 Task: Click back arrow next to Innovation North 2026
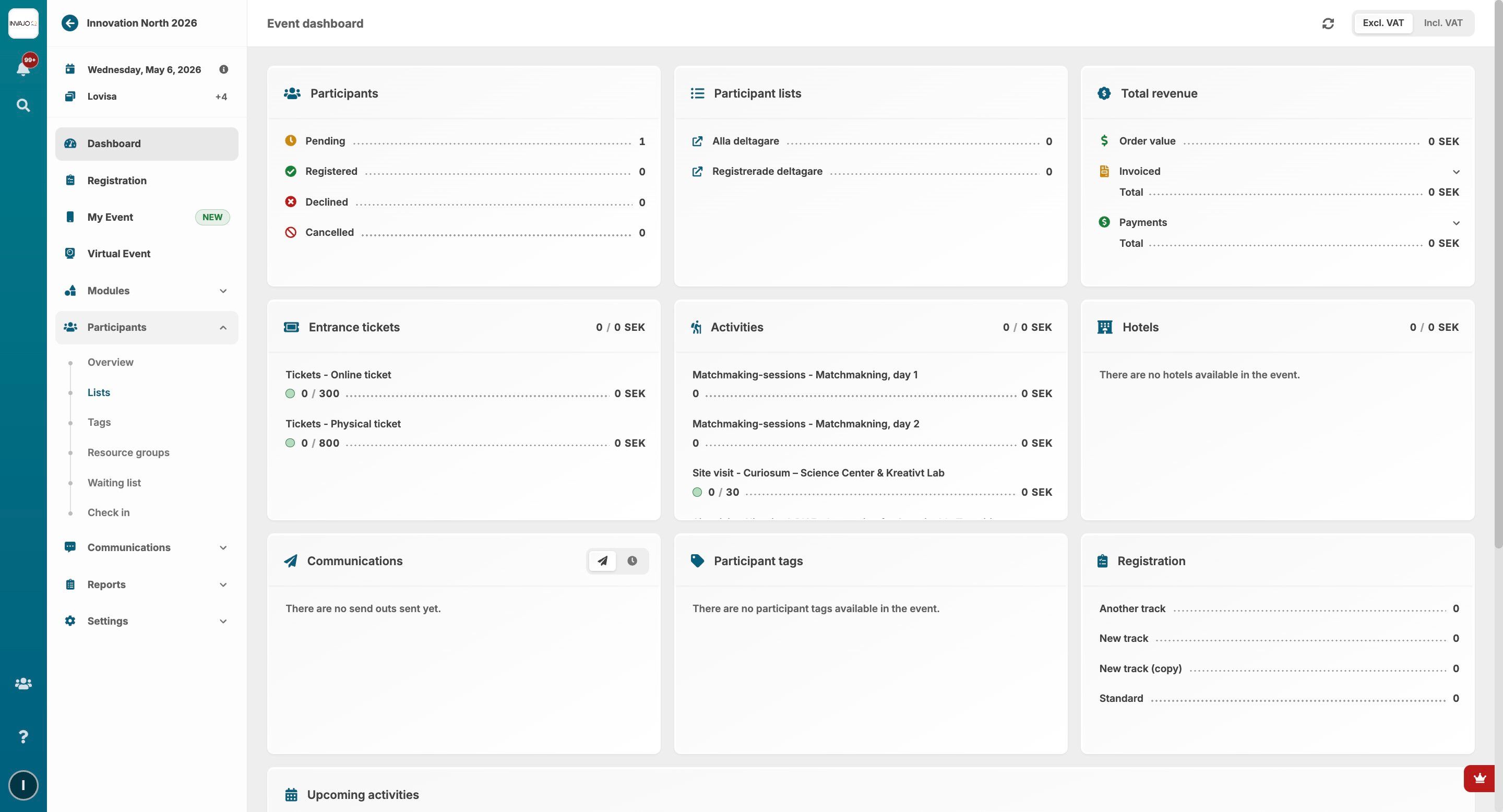click(x=70, y=23)
